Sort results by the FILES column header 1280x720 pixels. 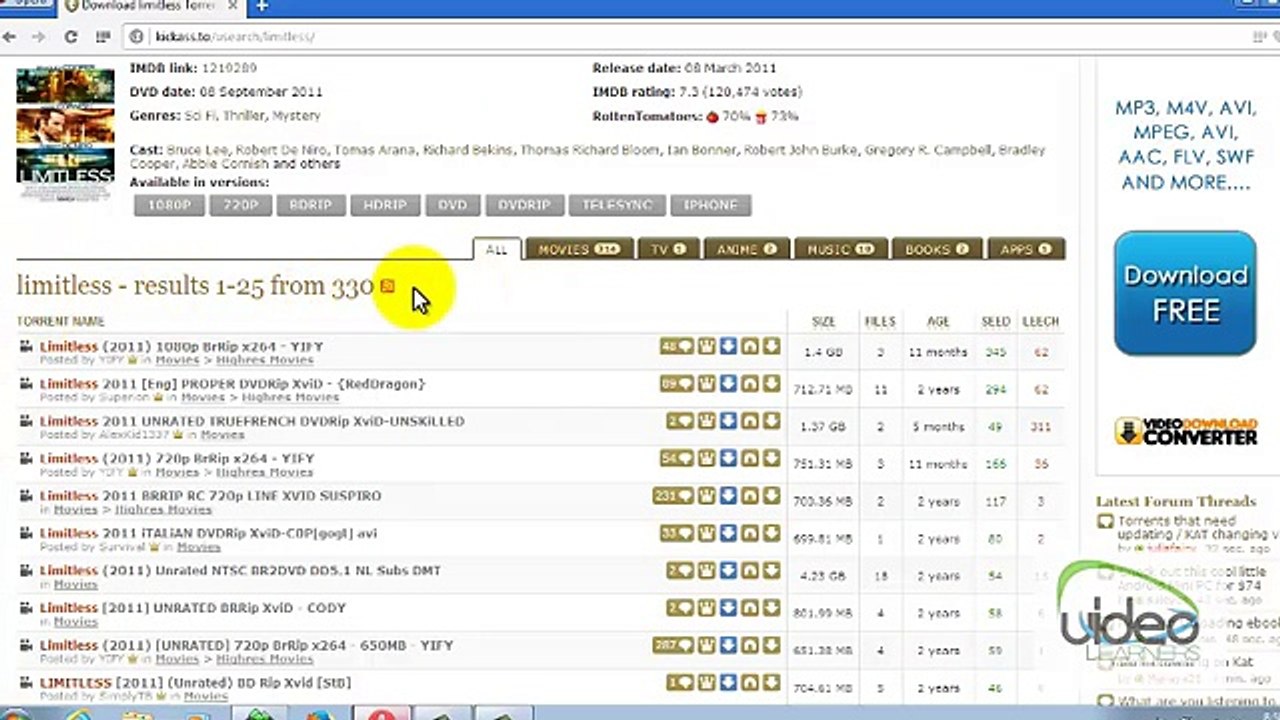click(x=880, y=322)
